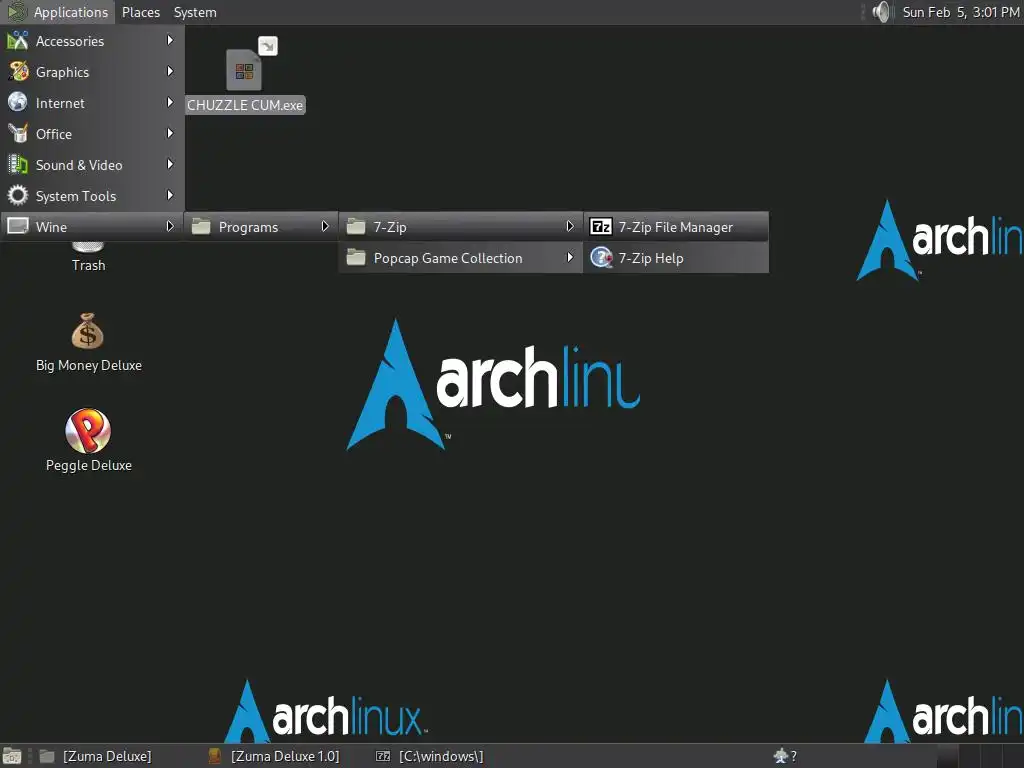Open the Accessories submenu
Viewport: 1024px width, 768px height.
[92, 40]
